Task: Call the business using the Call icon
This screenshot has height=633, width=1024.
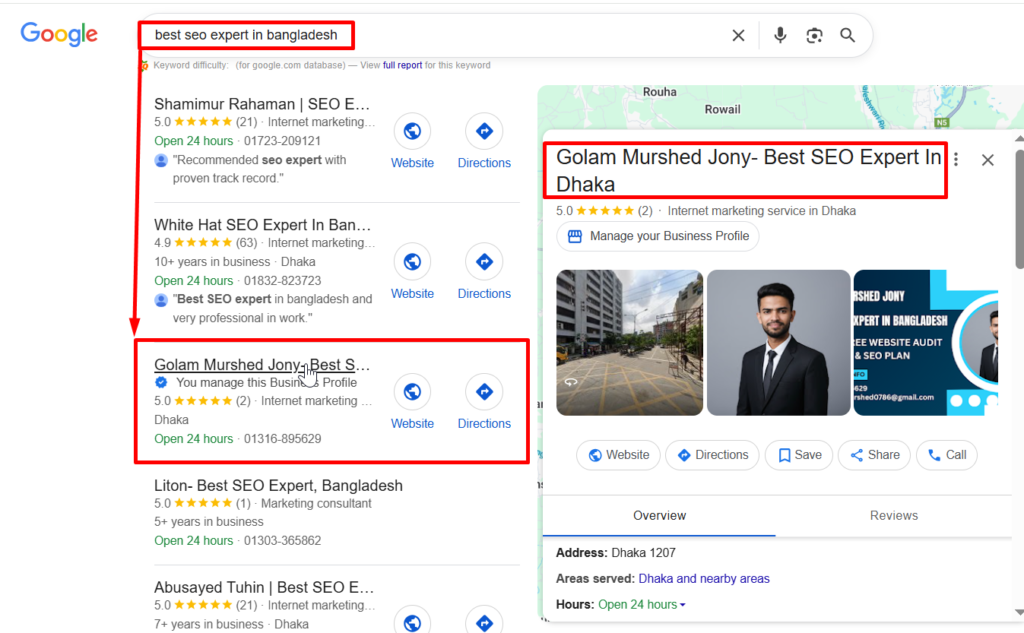Action: tap(946, 455)
